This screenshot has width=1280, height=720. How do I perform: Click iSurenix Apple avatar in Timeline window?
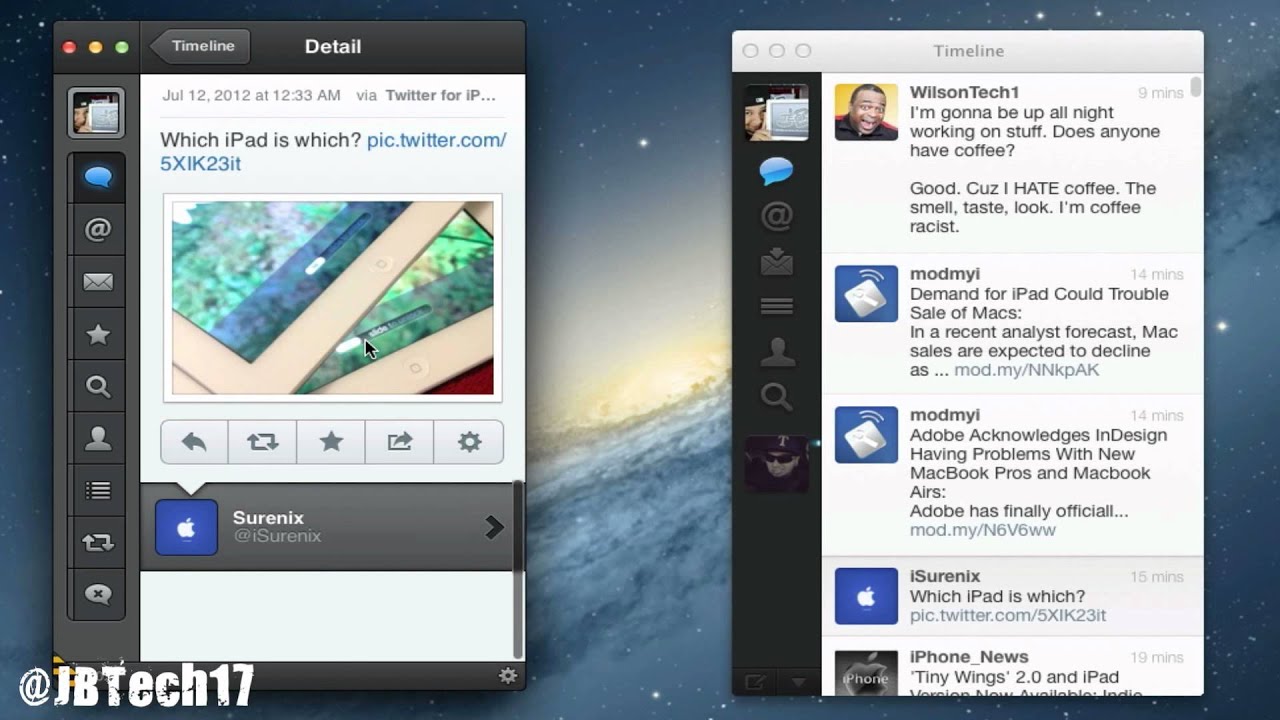(866, 596)
